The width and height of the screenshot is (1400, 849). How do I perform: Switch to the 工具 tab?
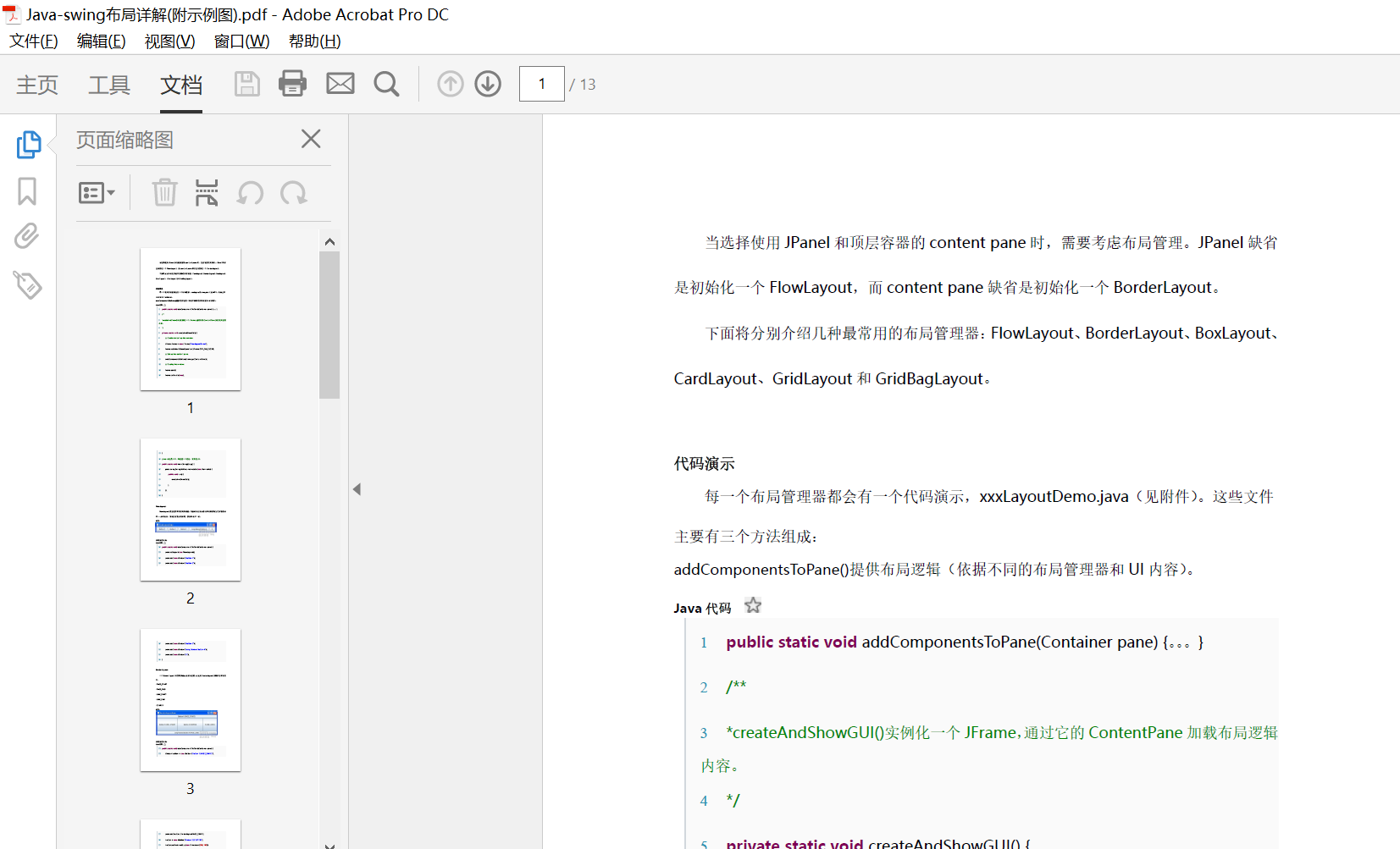(x=109, y=85)
